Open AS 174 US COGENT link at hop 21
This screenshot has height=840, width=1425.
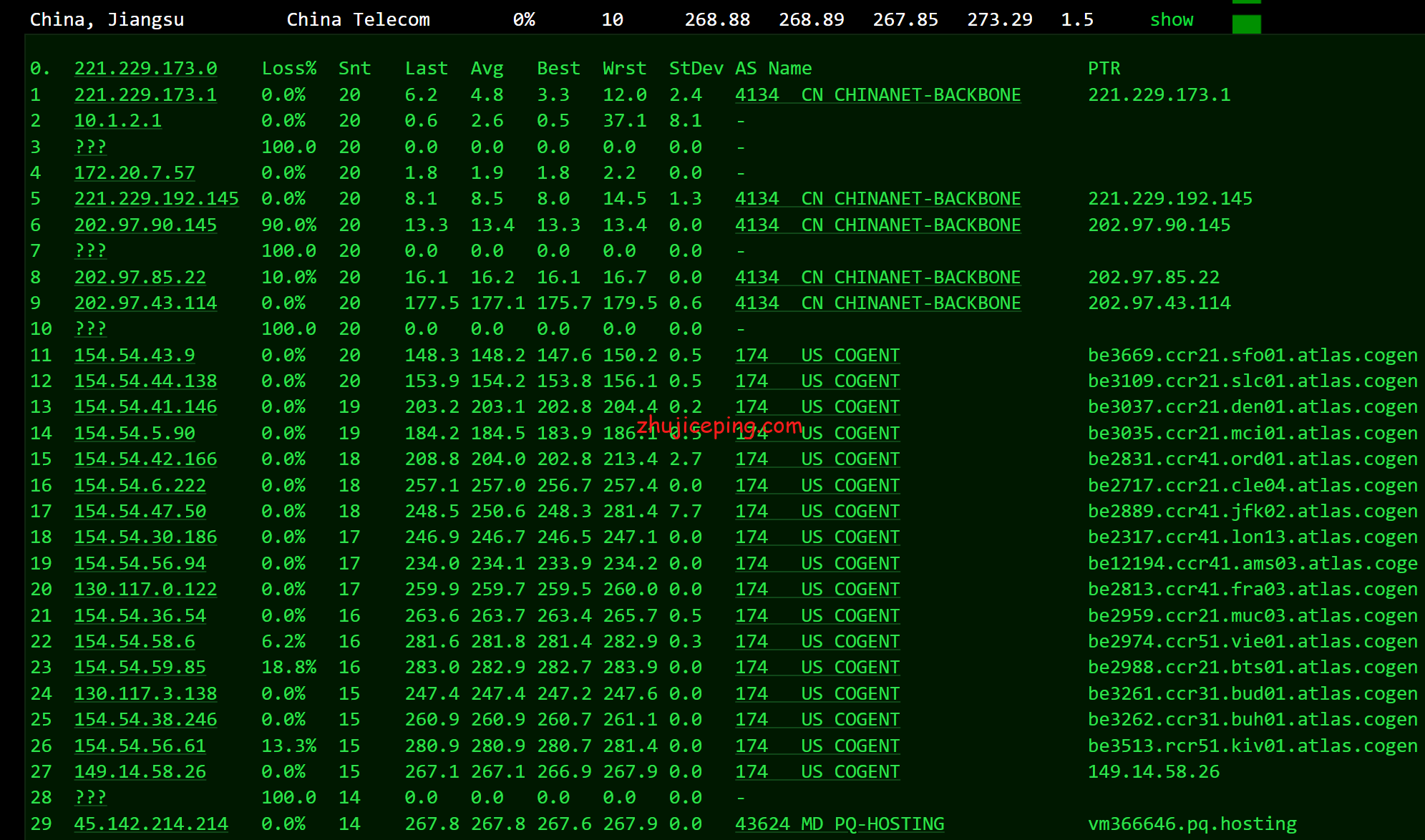pos(817,615)
